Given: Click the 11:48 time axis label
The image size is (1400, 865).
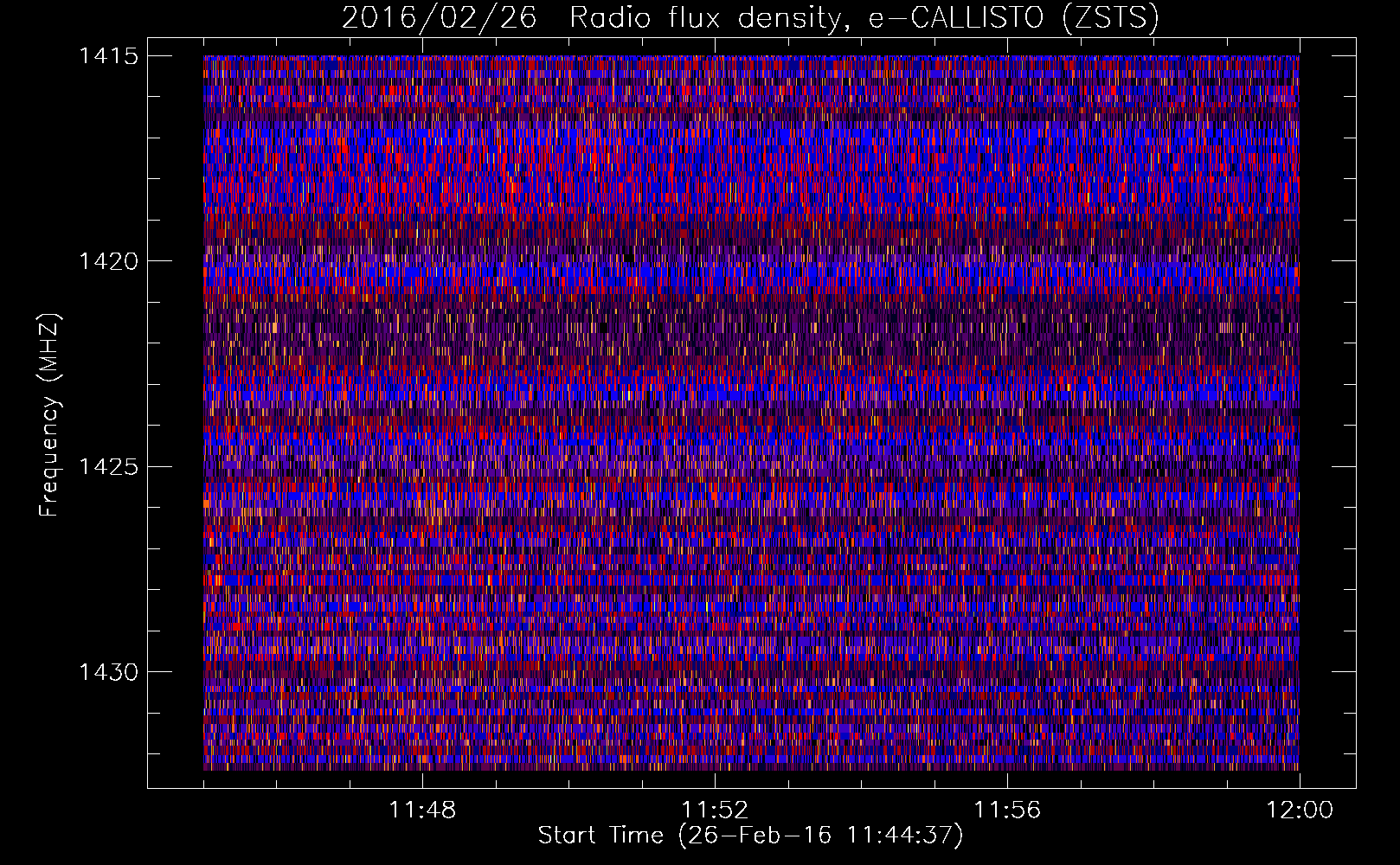Looking at the screenshot, I should [422, 811].
